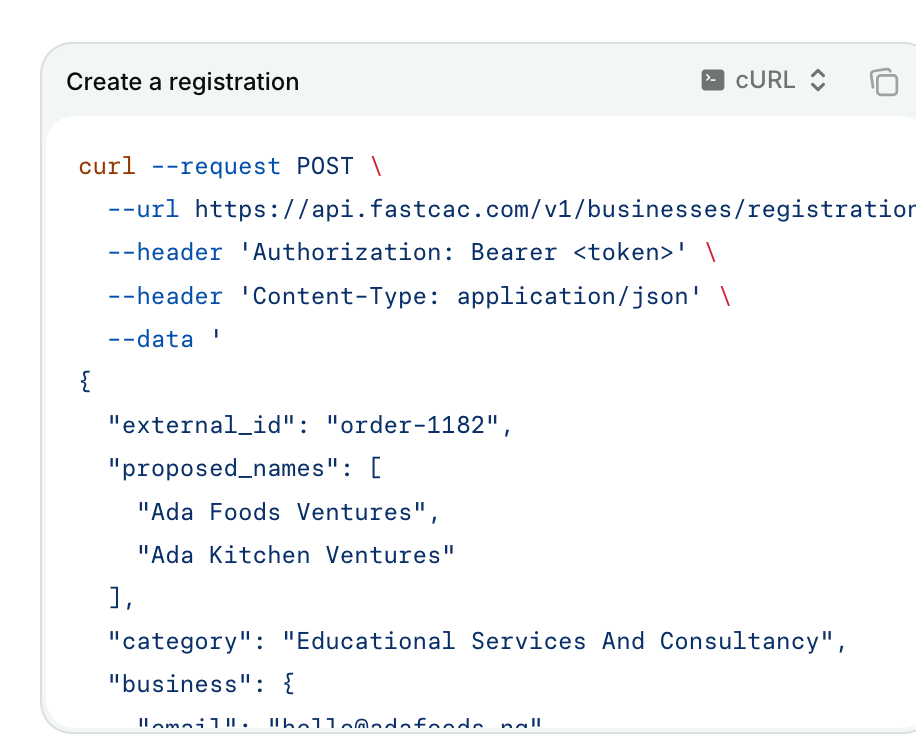Screen dimensions: 916x744
Task: Click the 'Create a registration' title
Action: 182,82
